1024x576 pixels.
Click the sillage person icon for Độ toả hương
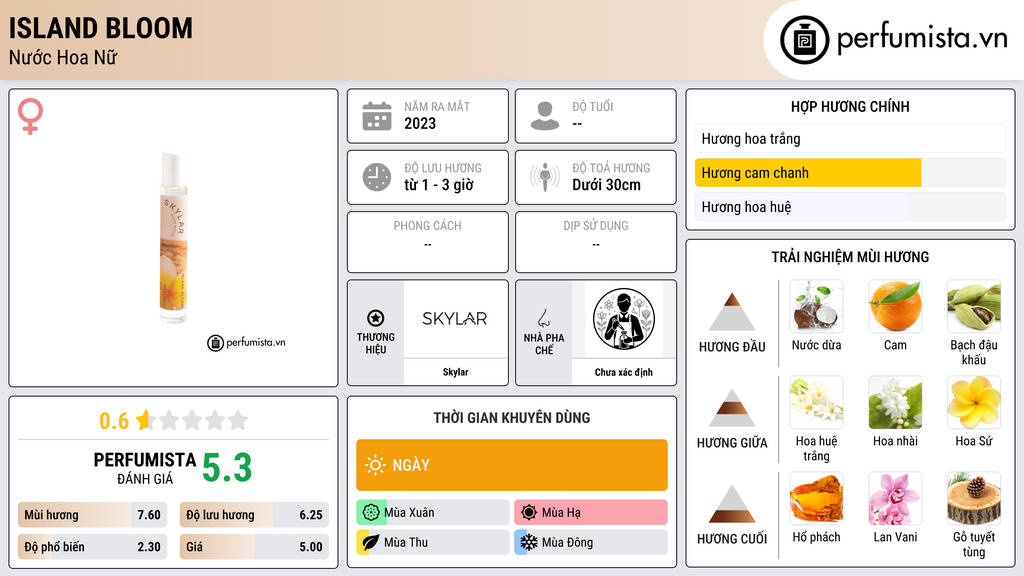point(545,177)
